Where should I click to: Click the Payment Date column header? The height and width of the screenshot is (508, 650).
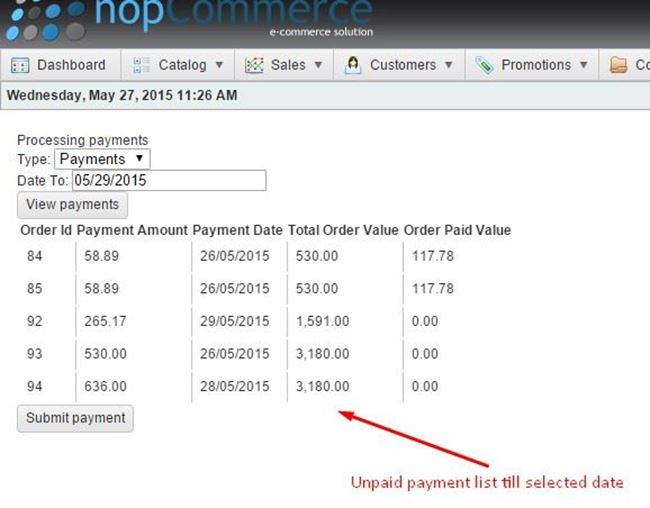(238, 230)
